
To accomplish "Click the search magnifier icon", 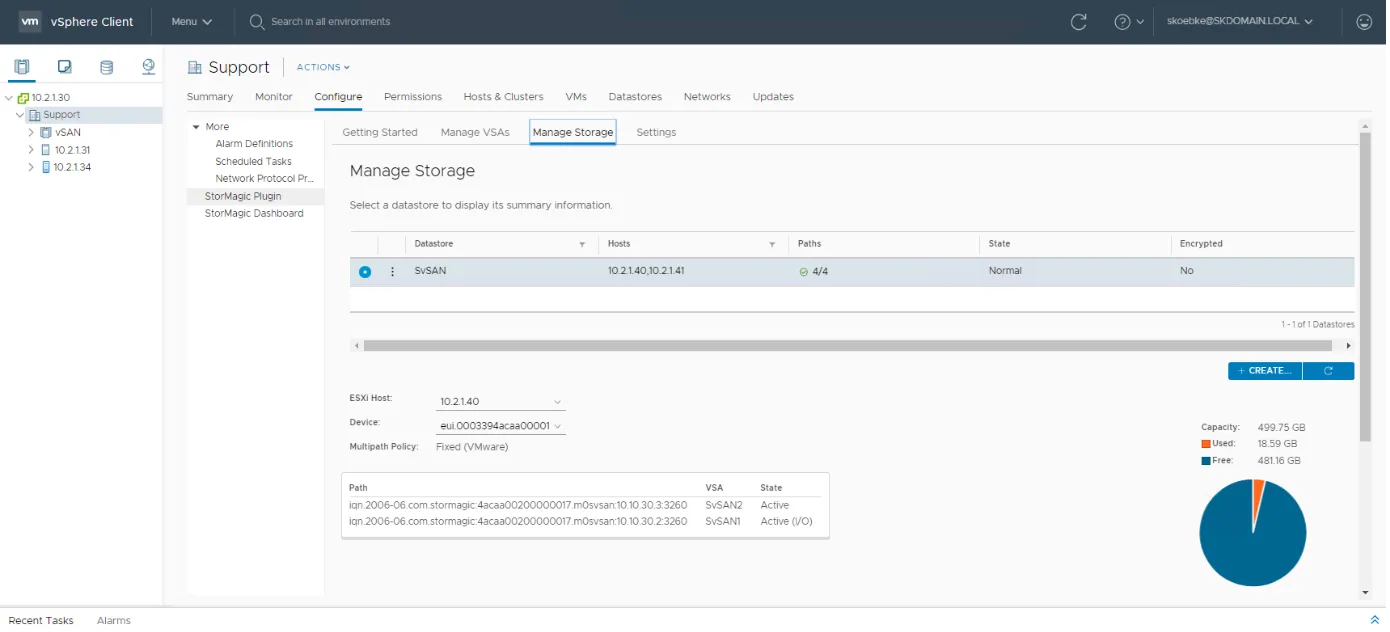I will click(257, 21).
